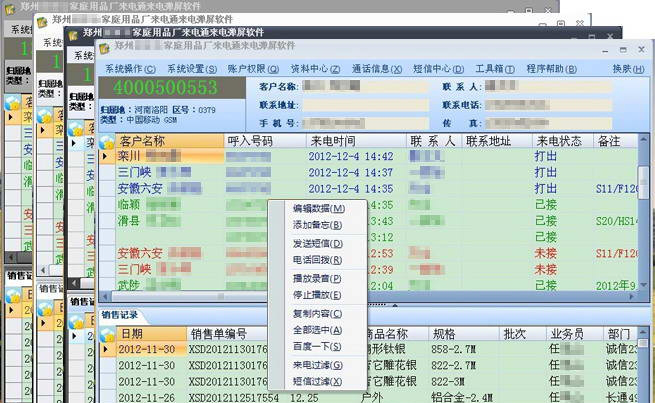Open 通话信息(X) menu
This screenshot has width=655, height=419.
click(x=377, y=69)
